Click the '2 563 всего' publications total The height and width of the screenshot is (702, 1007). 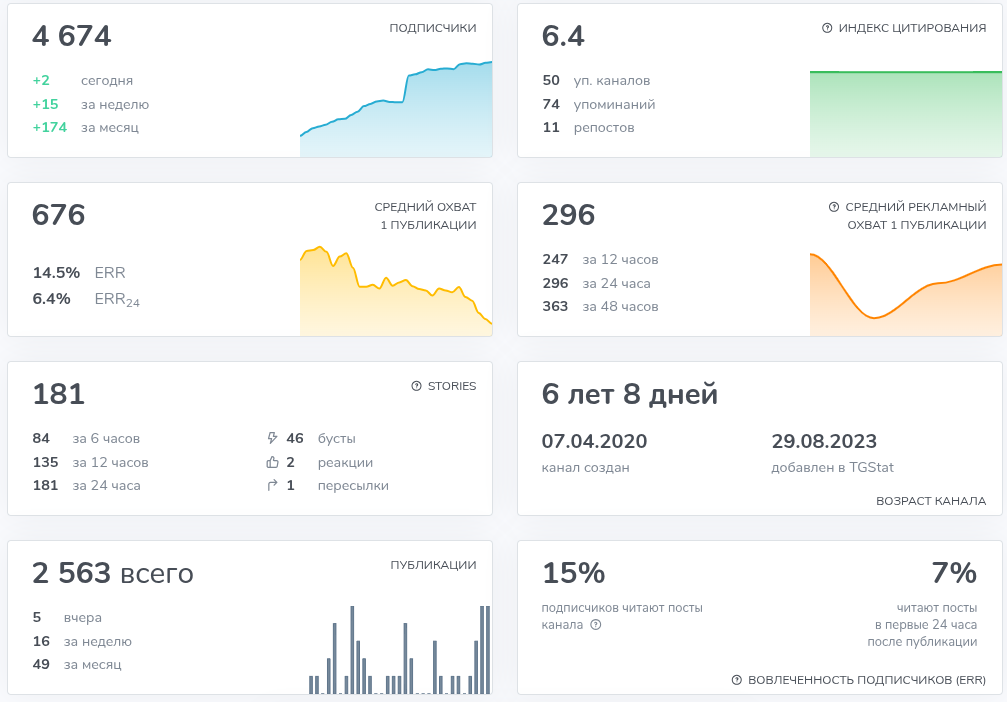coord(113,573)
